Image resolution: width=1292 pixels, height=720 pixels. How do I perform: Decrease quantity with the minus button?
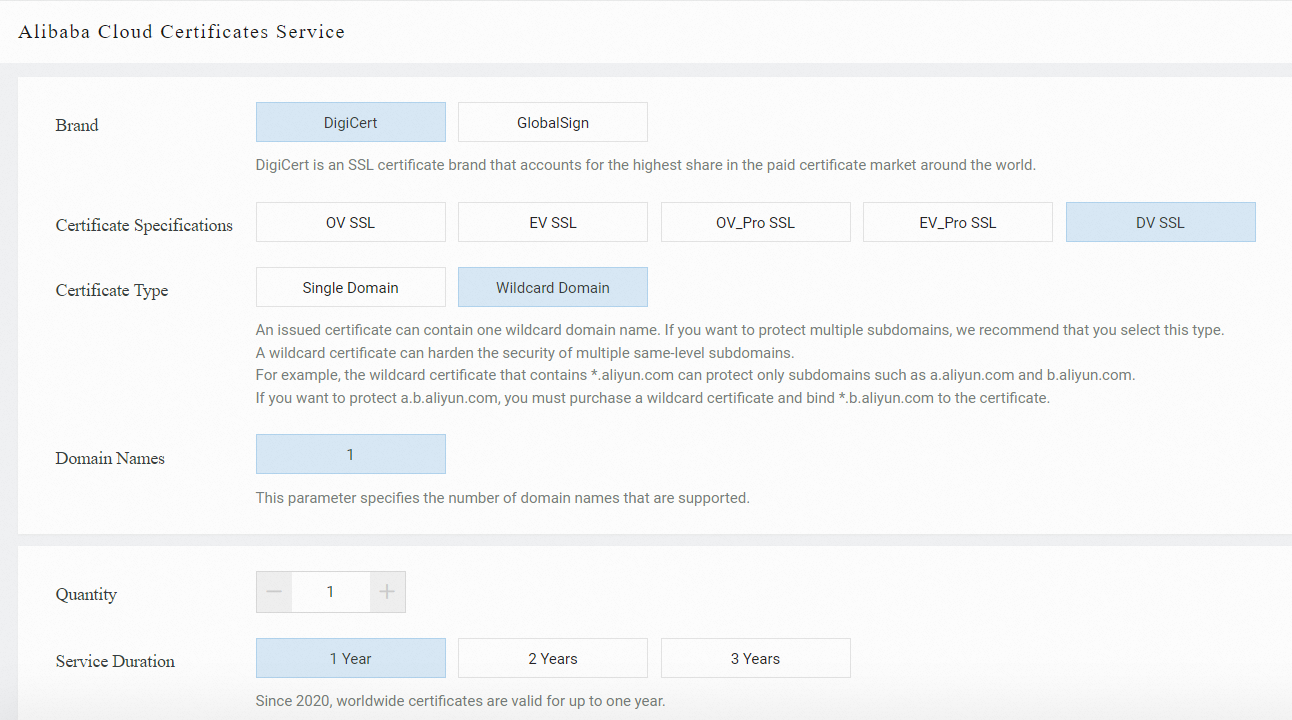[x=274, y=592]
